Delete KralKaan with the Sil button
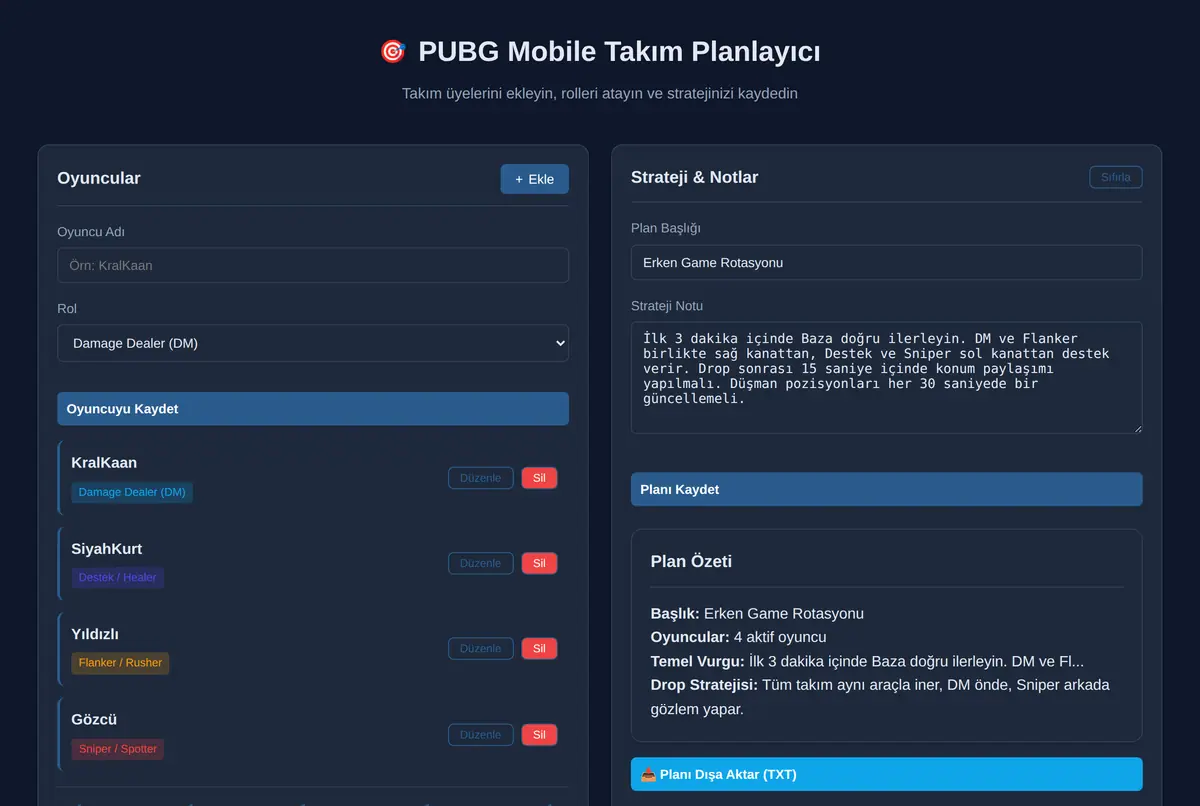 (x=539, y=478)
